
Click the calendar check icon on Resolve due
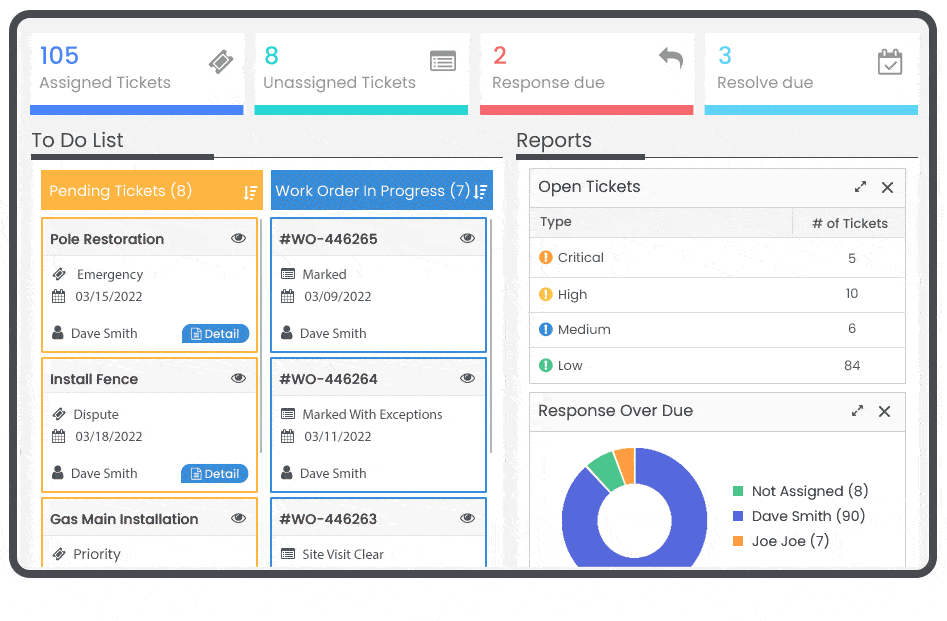coord(890,62)
